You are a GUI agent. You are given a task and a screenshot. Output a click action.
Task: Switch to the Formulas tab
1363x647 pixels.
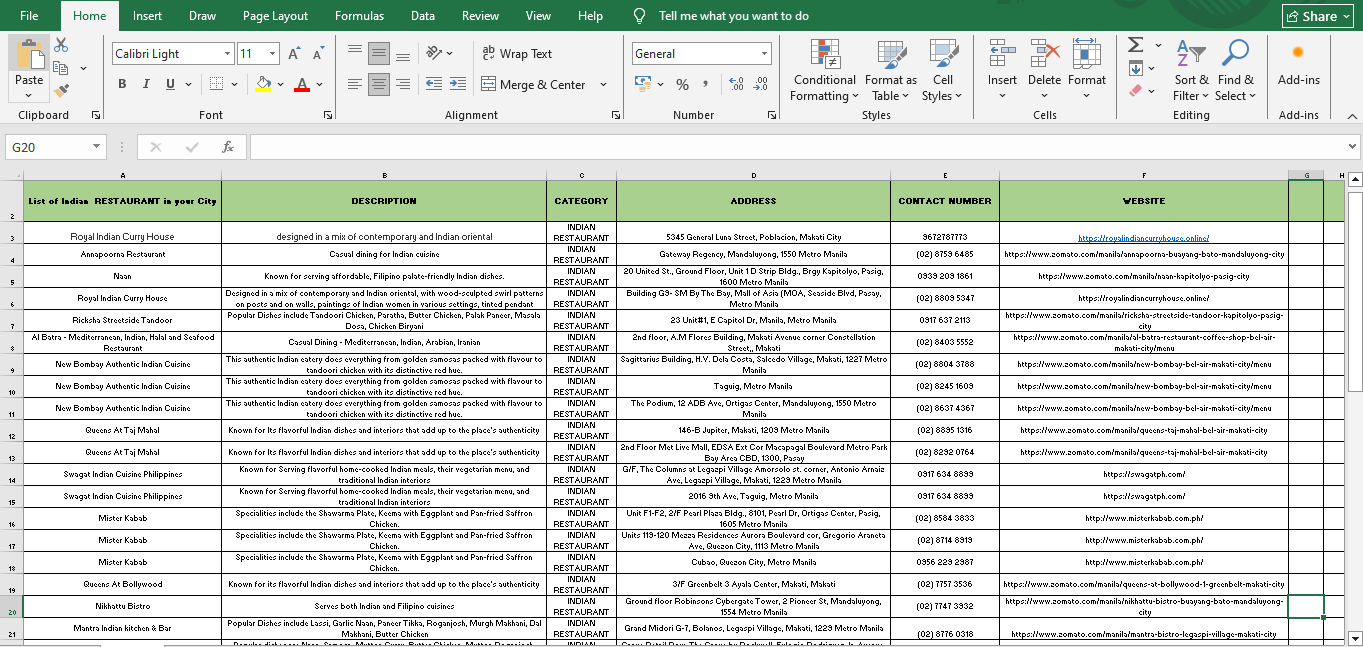click(x=359, y=16)
